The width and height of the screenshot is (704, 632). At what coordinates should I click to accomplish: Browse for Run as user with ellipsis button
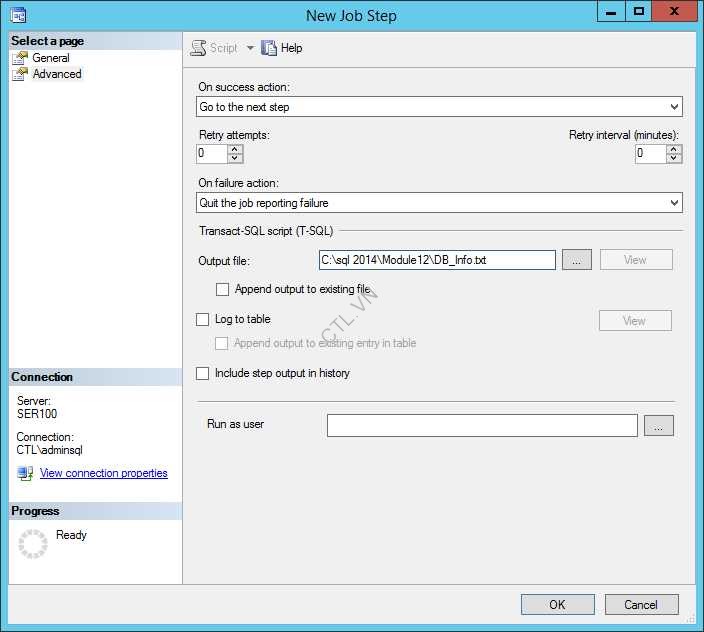pos(659,425)
